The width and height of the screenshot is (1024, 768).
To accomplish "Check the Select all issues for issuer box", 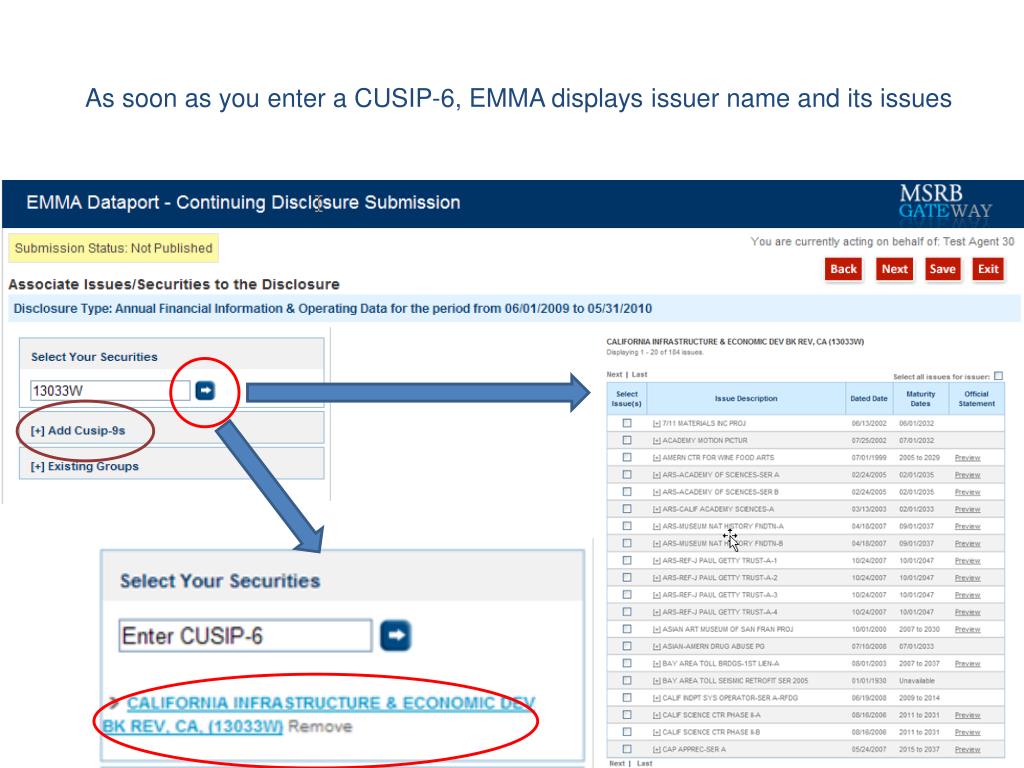I will (x=998, y=376).
